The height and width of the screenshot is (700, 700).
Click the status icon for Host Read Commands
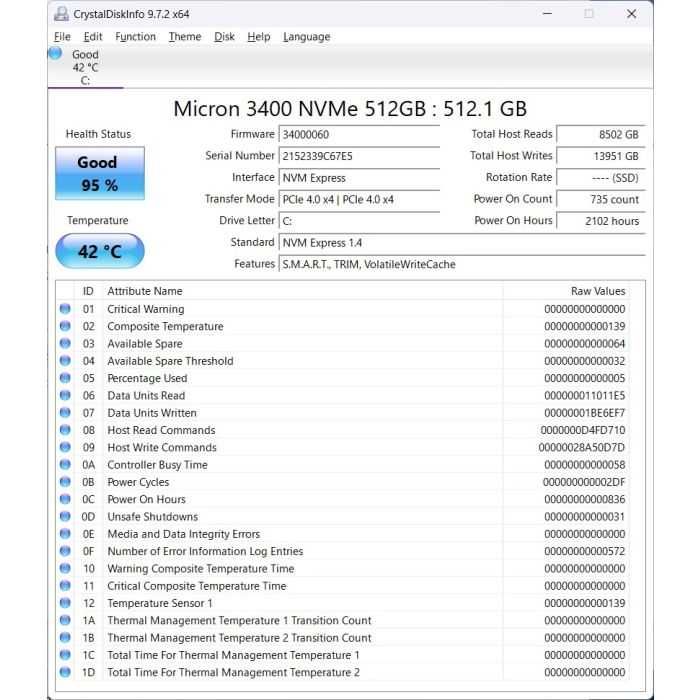coord(65,429)
